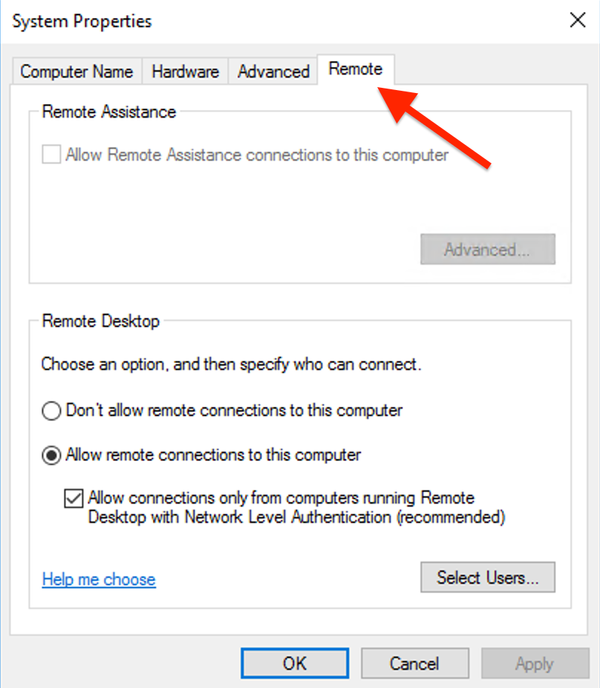The image size is (600, 688).
Task: Click the 'Choose an option' instruction text
Action: click(231, 365)
